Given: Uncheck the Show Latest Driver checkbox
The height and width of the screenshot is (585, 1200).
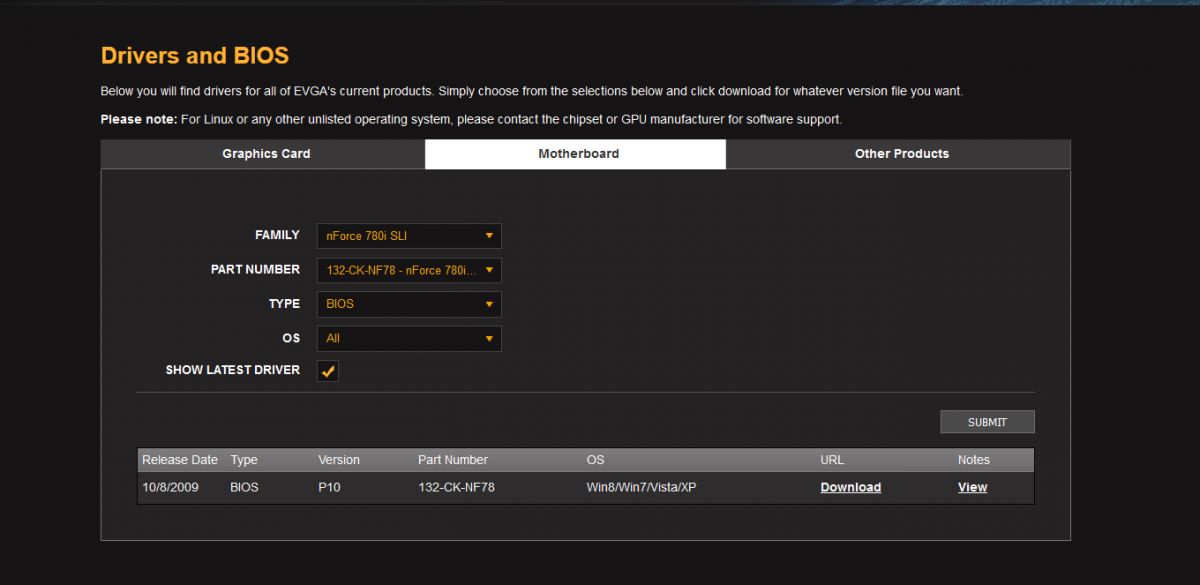Looking at the screenshot, I should [x=328, y=371].
